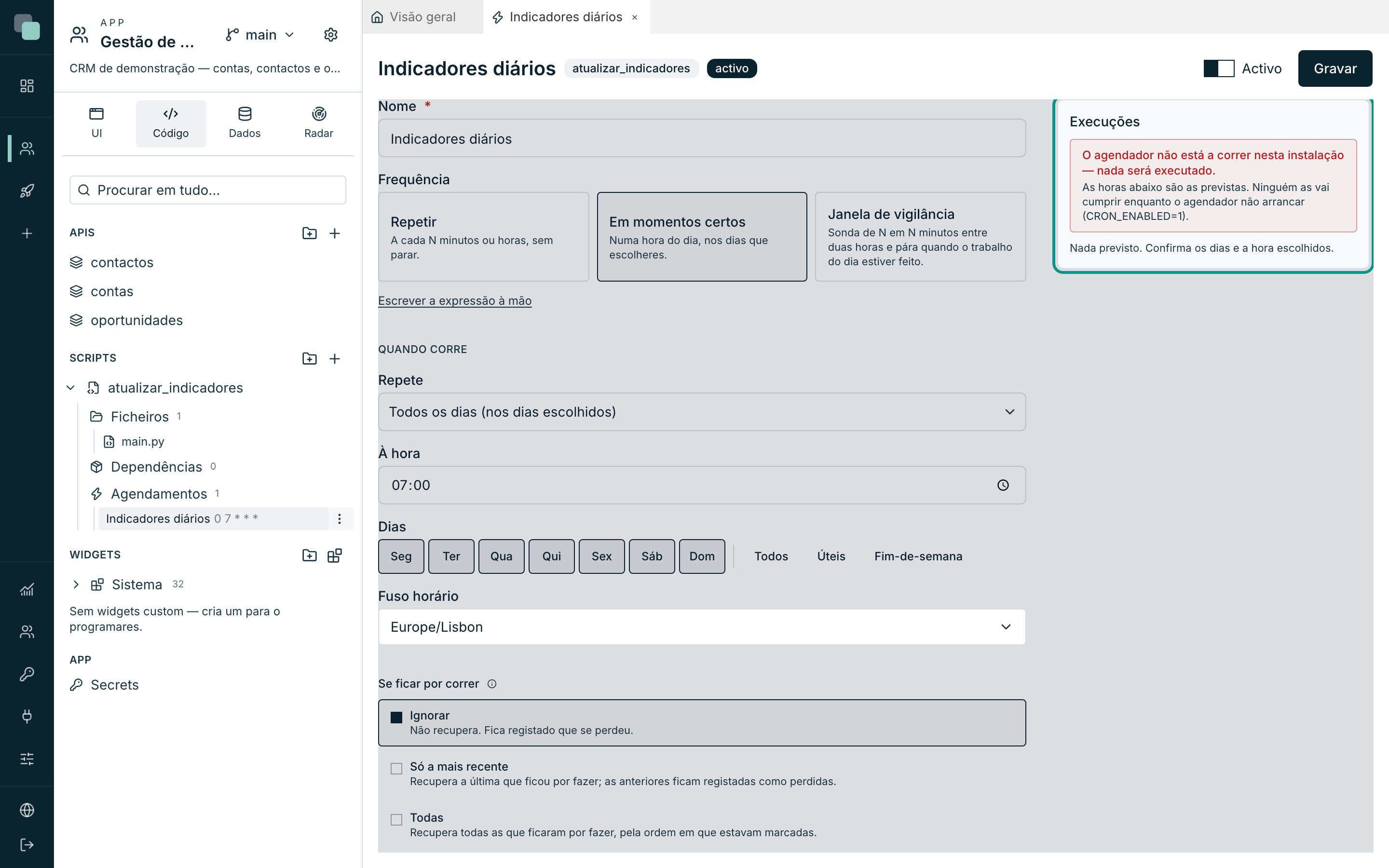
Task: Open the Dependências node
Action: tap(156, 467)
